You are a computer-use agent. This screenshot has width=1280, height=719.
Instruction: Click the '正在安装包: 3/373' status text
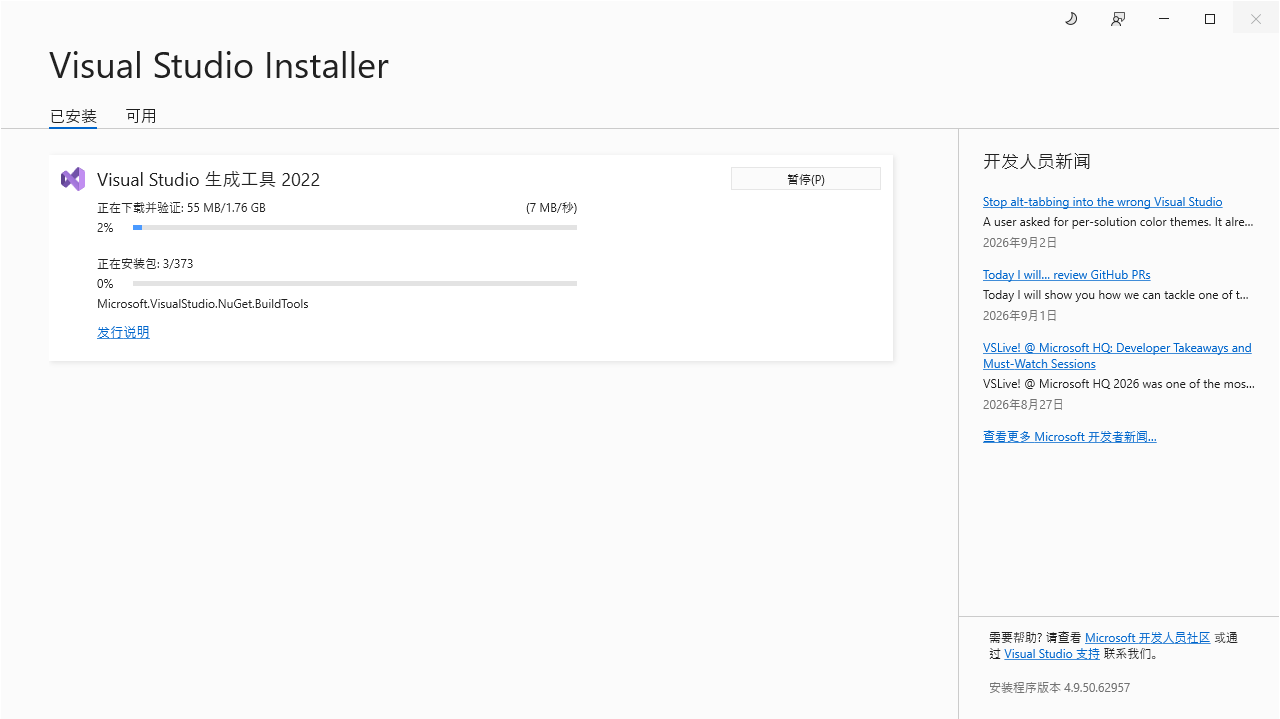(145, 264)
